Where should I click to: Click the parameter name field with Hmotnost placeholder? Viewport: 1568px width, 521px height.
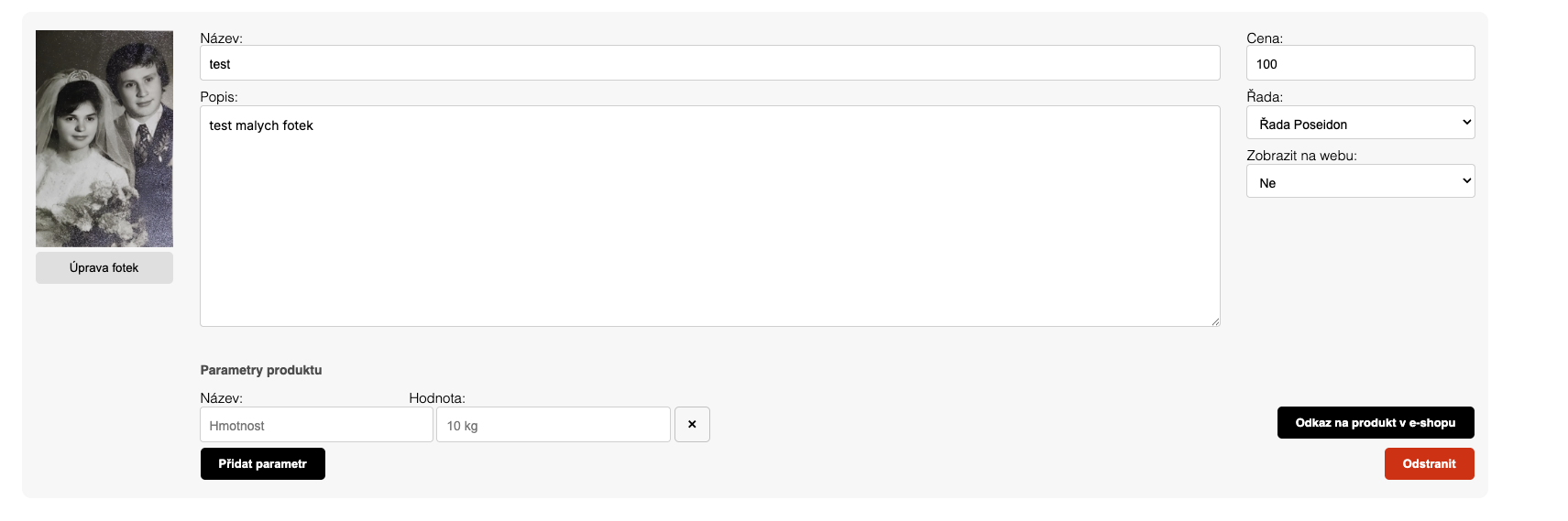pyautogui.click(x=316, y=425)
